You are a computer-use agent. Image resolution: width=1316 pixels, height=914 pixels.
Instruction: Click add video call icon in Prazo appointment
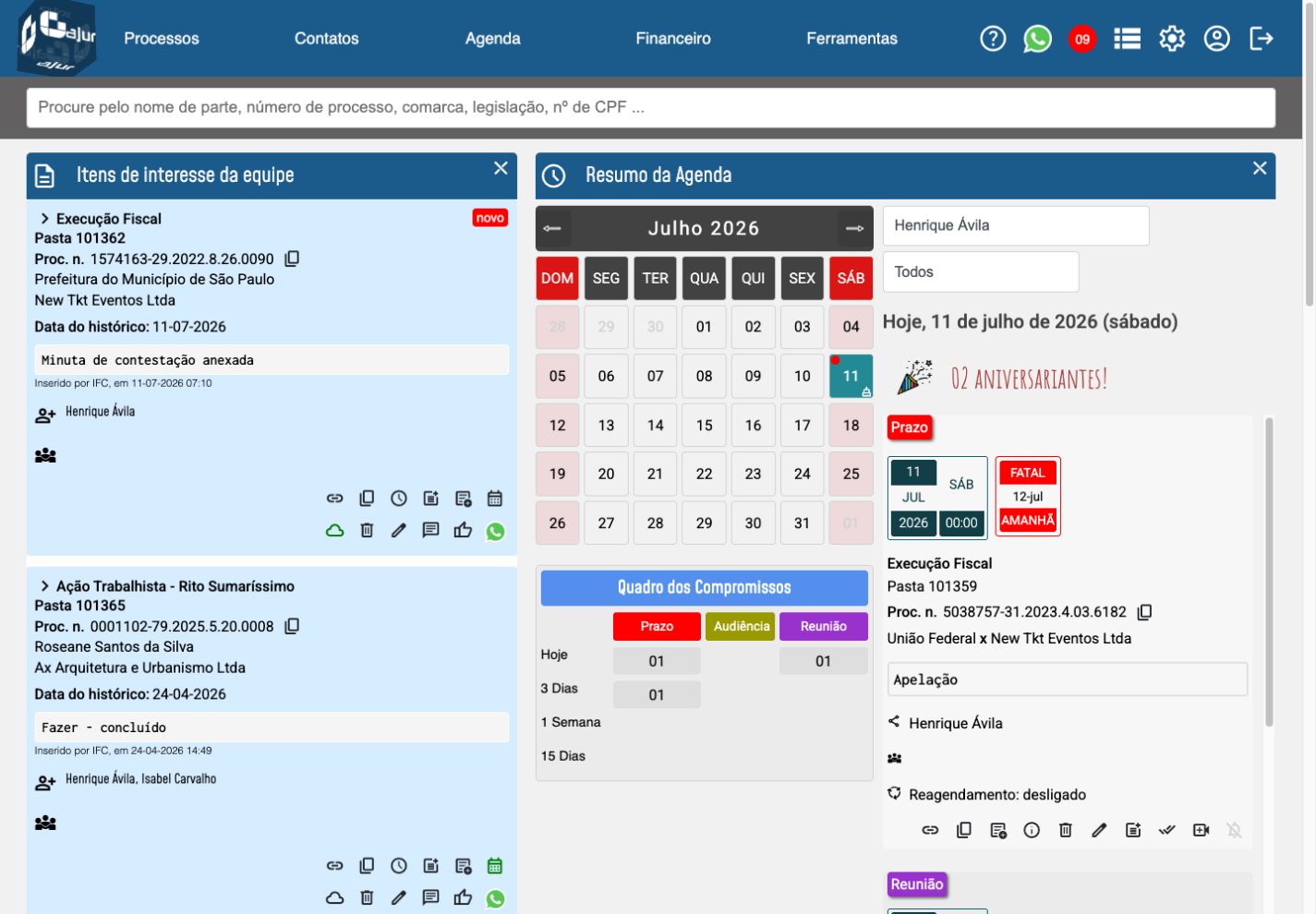click(x=1201, y=830)
